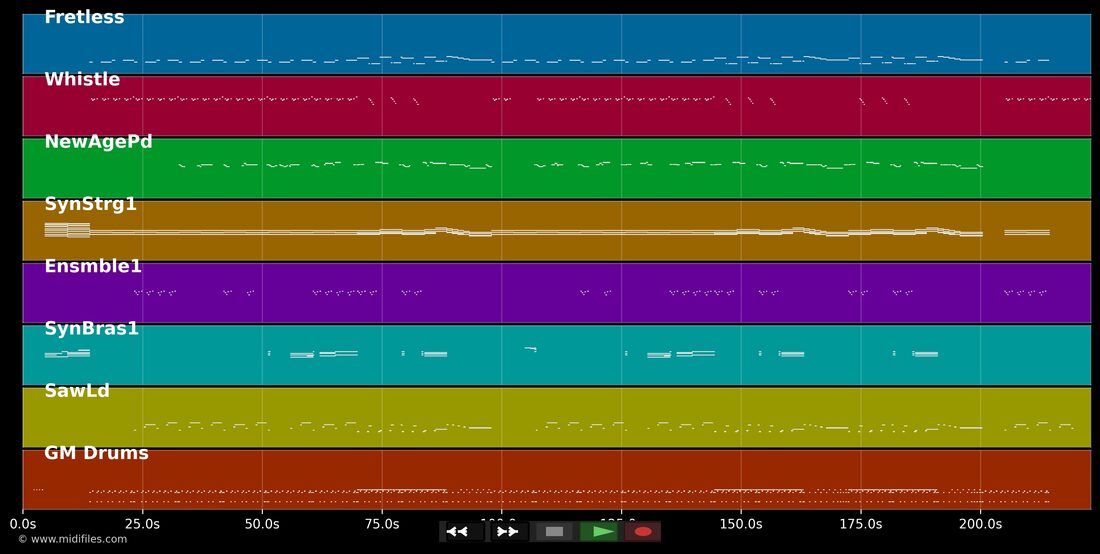The image size is (1100, 554).
Task: Click the 175.0s time axis label
Action: (861, 524)
